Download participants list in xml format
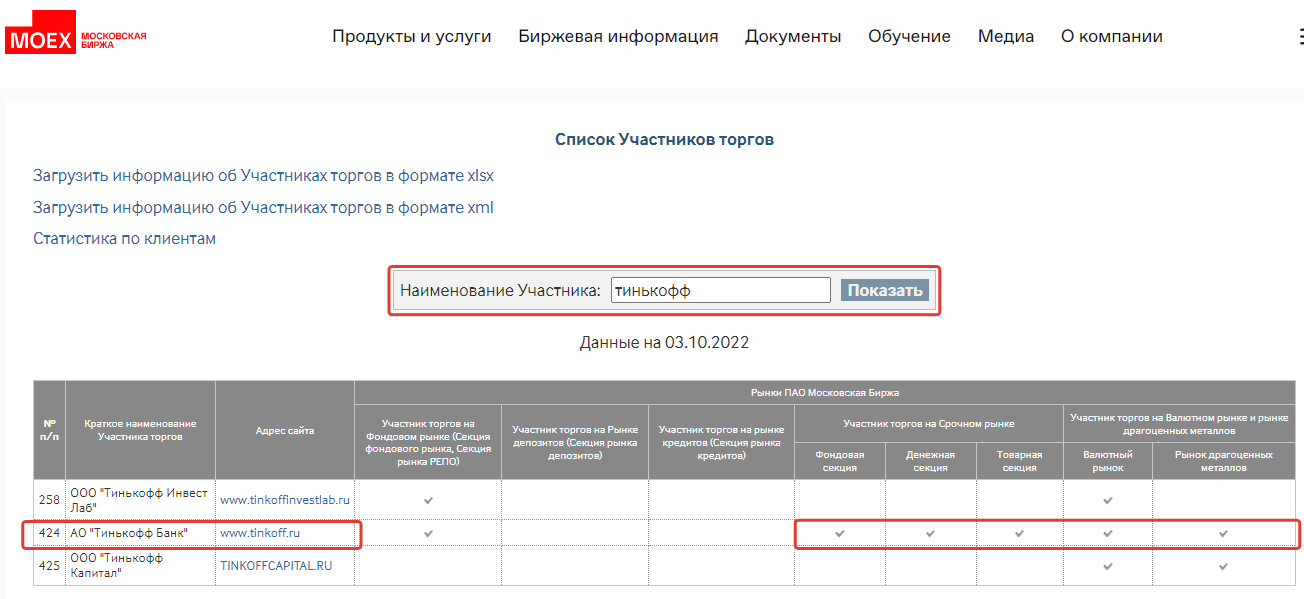 pos(263,208)
